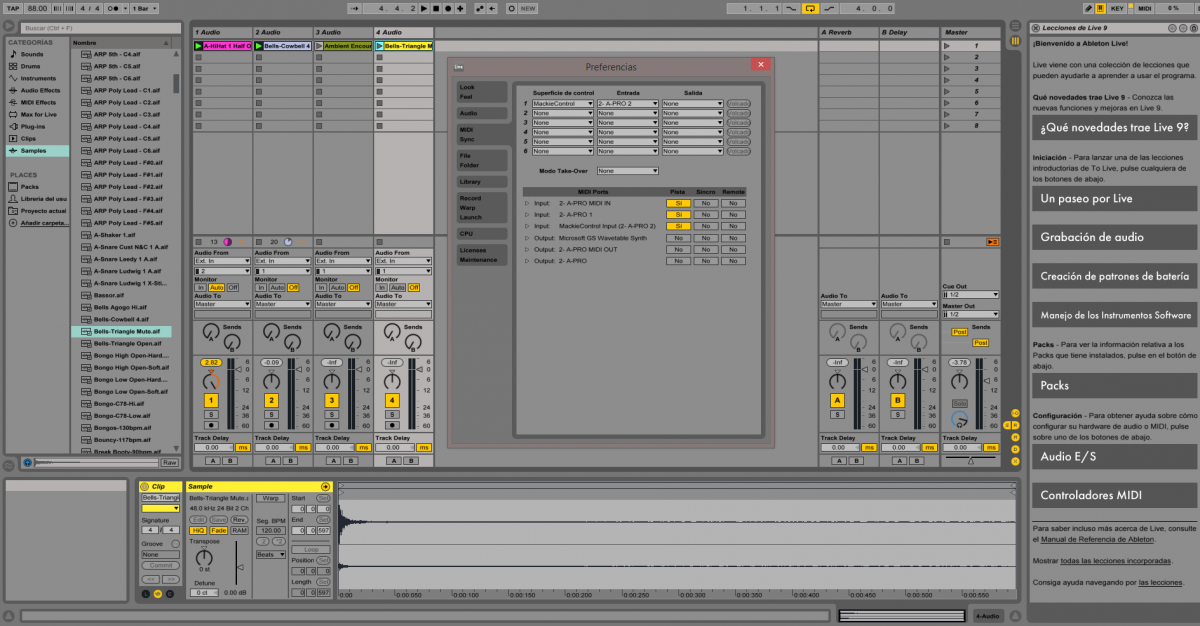Click the TAP tempo control

[x=12, y=8]
